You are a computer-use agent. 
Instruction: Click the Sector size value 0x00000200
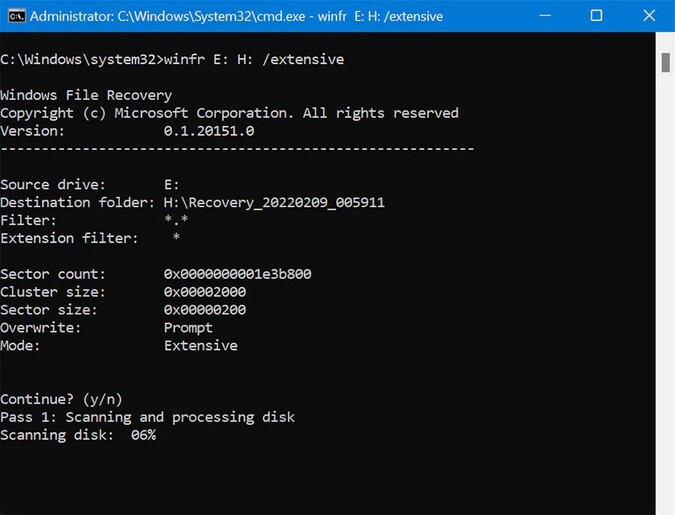pos(205,310)
